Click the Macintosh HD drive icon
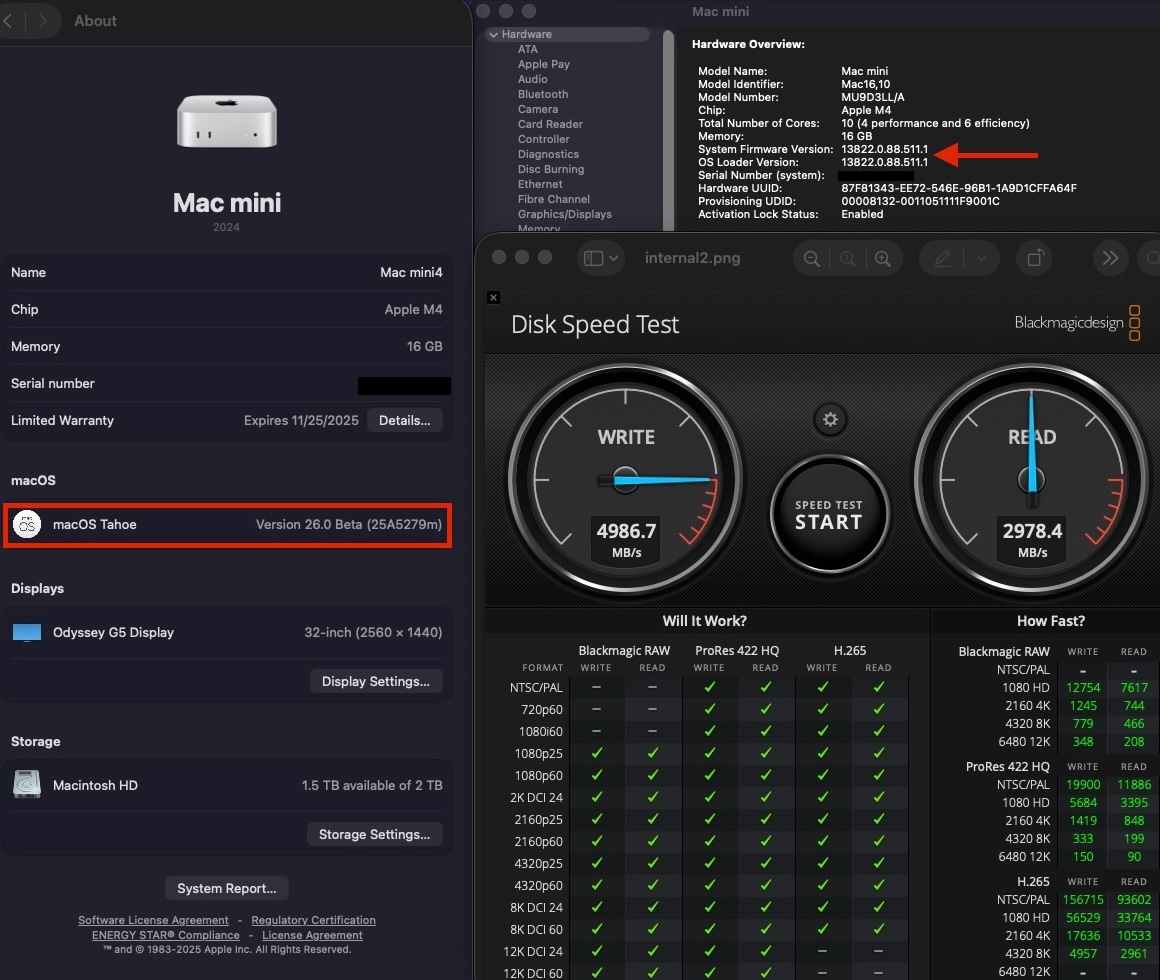Image resolution: width=1160 pixels, height=980 pixels. click(x=27, y=785)
